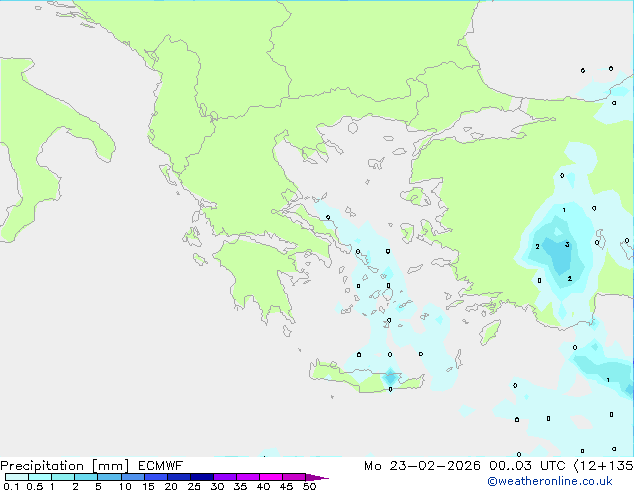
Task: Pick the 15–20 mm legend color swatch
Action: click(x=156, y=477)
